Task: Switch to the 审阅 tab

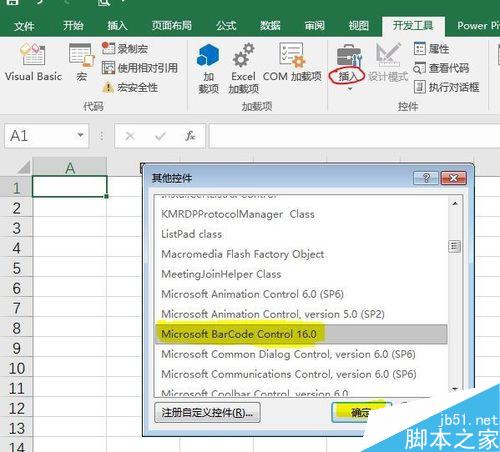Action: click(314, 26)
